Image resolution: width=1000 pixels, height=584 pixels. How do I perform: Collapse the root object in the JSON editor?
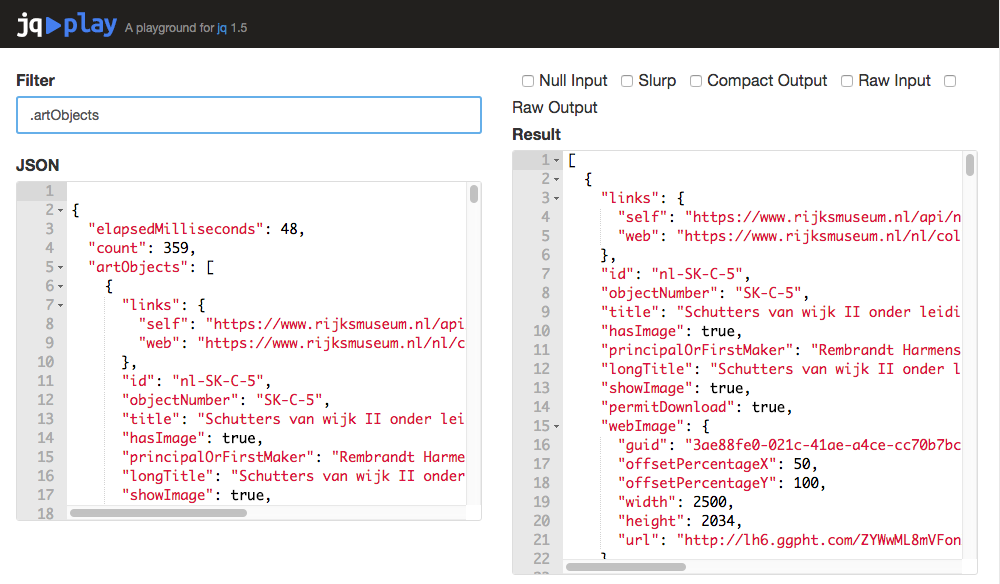58,209
